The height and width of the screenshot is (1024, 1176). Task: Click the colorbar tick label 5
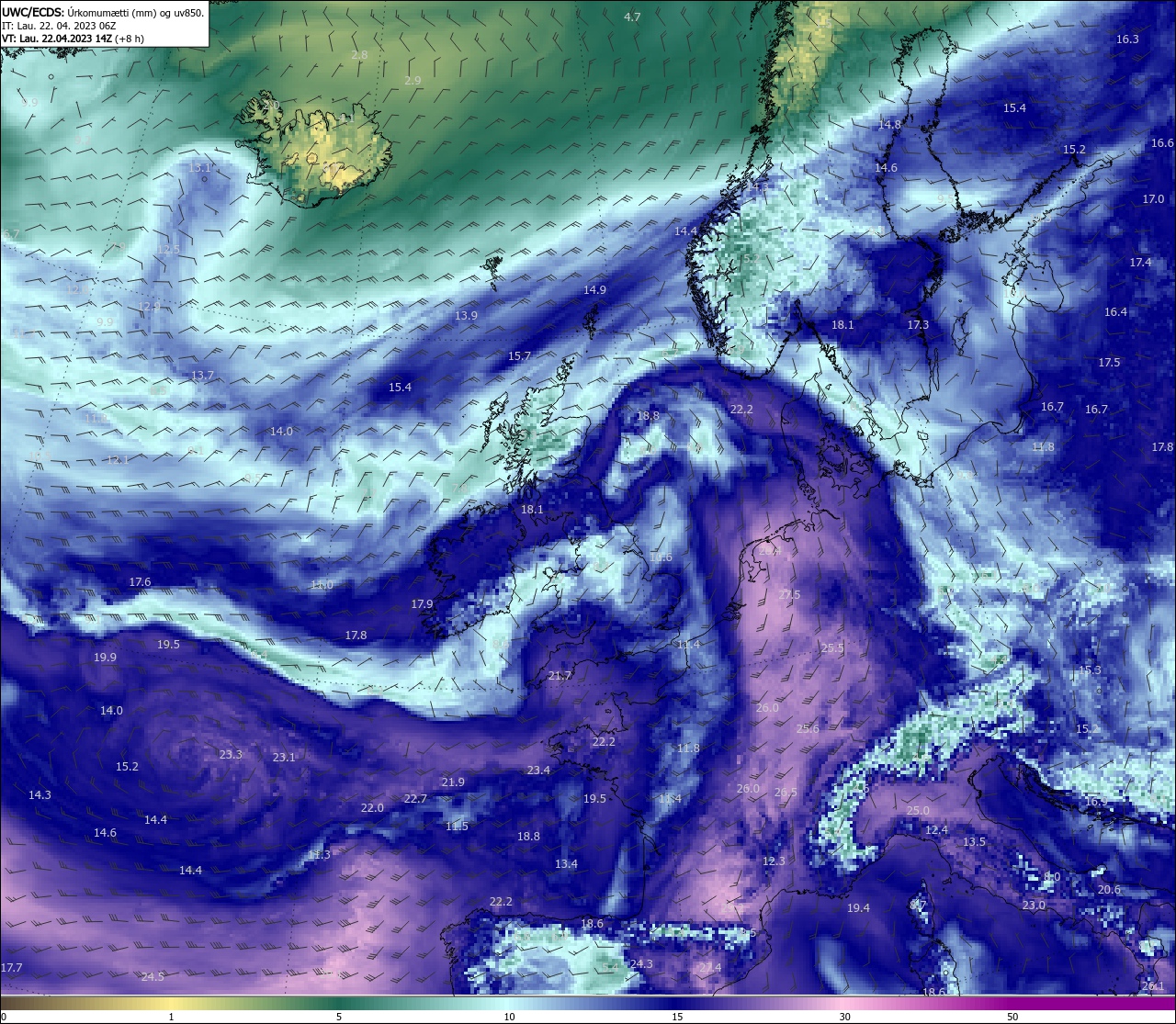pyautogui.click(x=339, y=1017)
